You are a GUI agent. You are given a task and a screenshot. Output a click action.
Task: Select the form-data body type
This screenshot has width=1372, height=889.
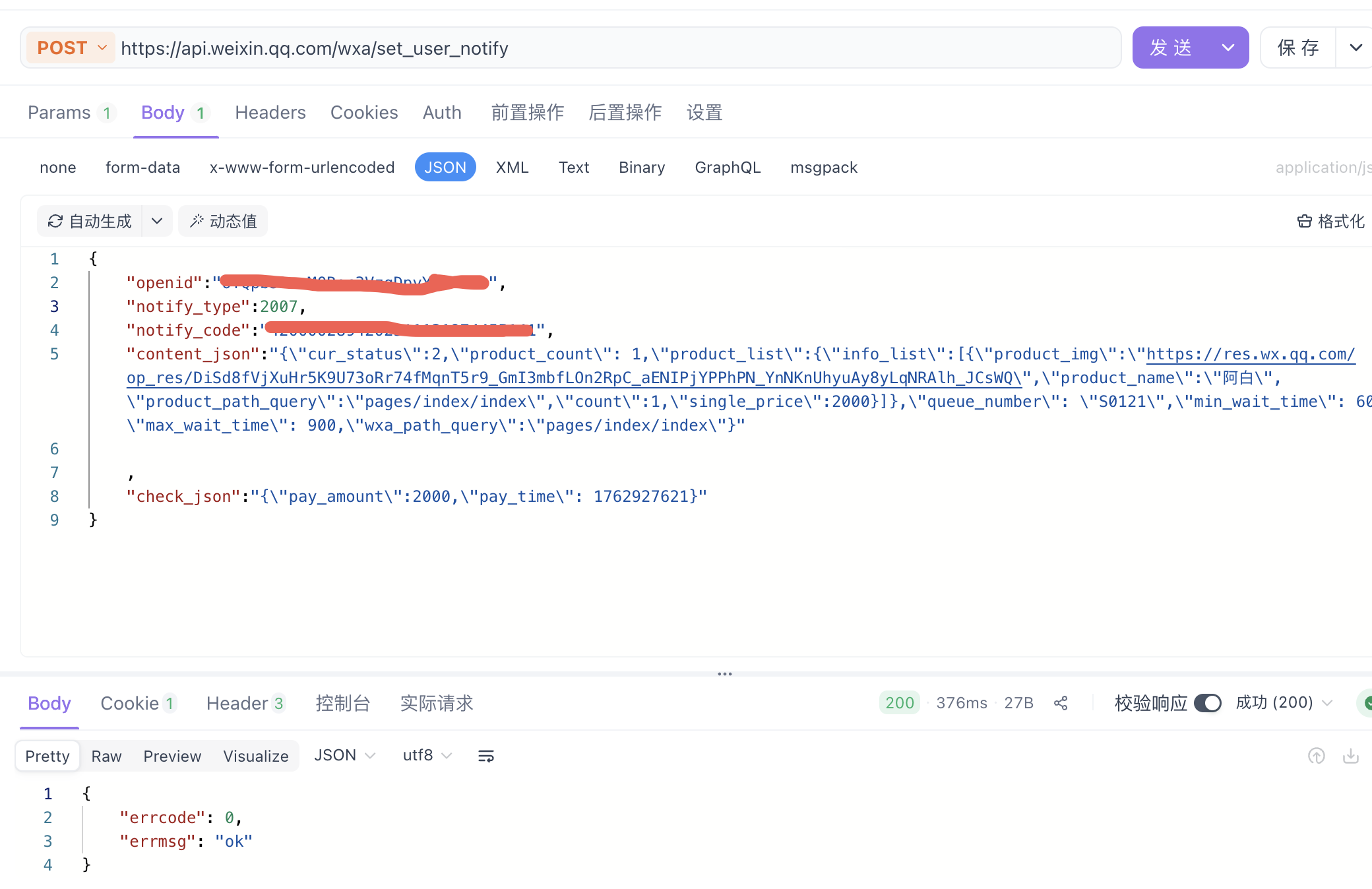click(x=142, y=168)
